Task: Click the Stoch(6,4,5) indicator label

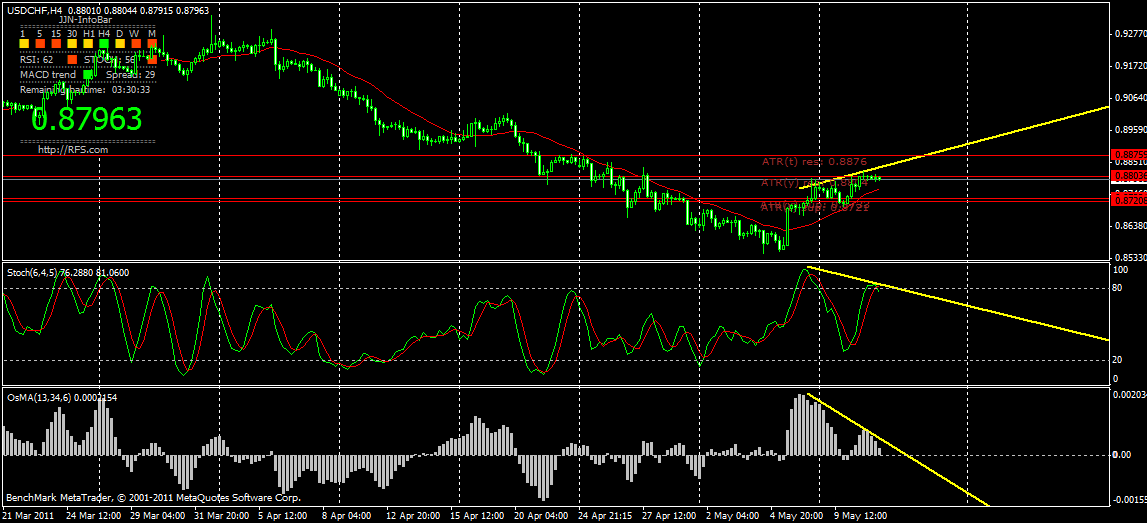Action: click(26, 272)
